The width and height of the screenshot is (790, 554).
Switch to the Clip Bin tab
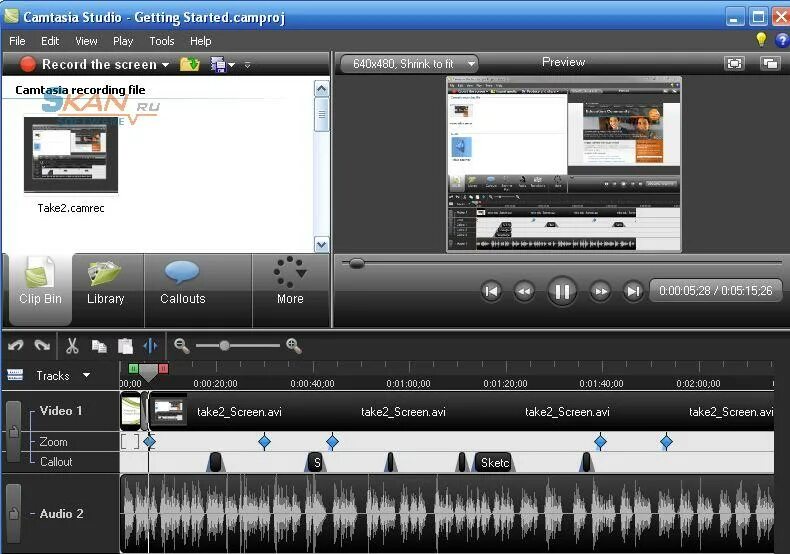pos(40,289)
